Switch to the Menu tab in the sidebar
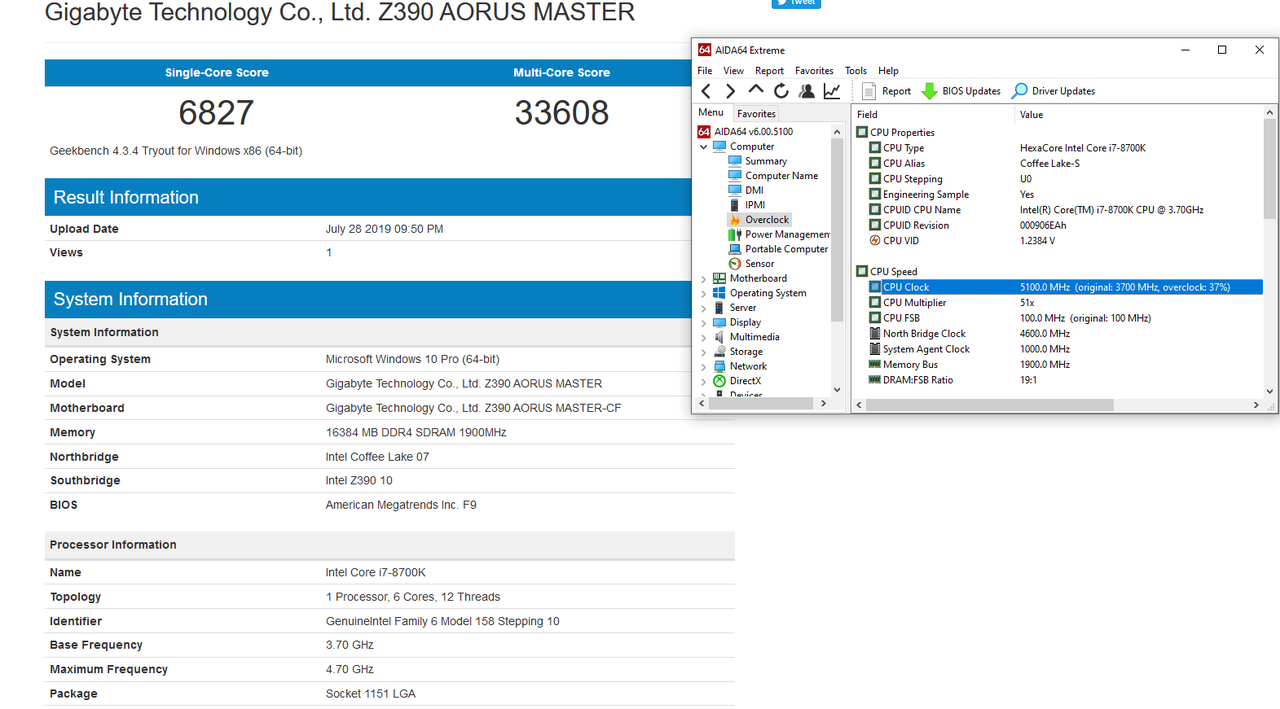This screenshot has width=1280, height=709. pyautogui.click(x=711, y=113)
